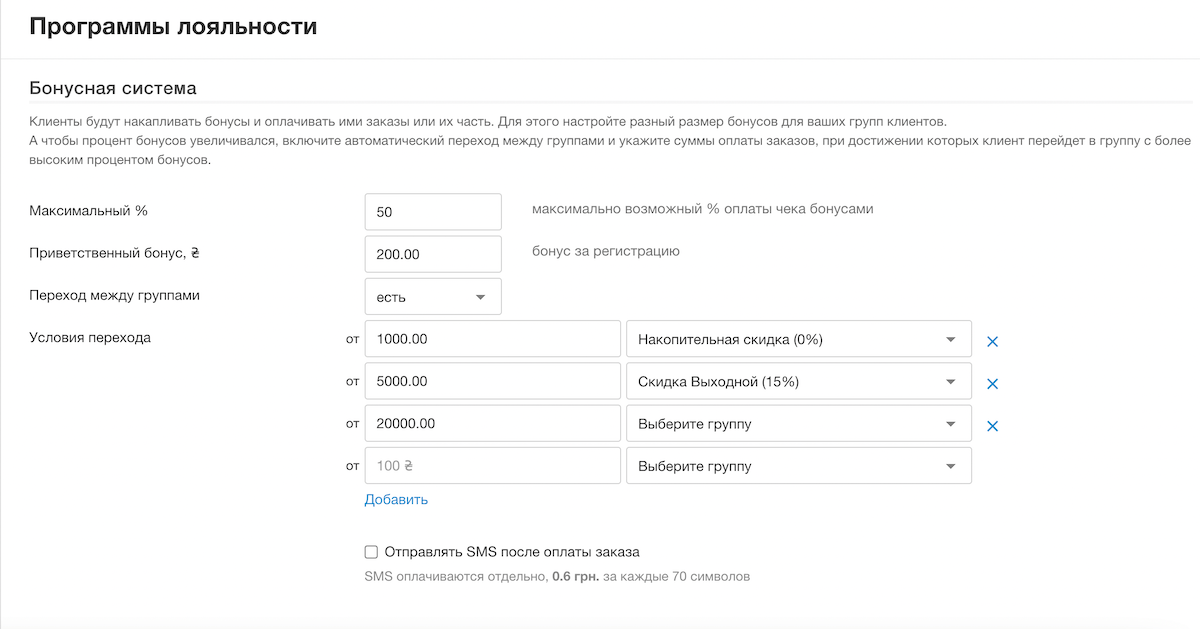The height and width of the screenshot is (629, 1200).
Task: Choose a group for the 20000.00 row
Action: (798, 423)
